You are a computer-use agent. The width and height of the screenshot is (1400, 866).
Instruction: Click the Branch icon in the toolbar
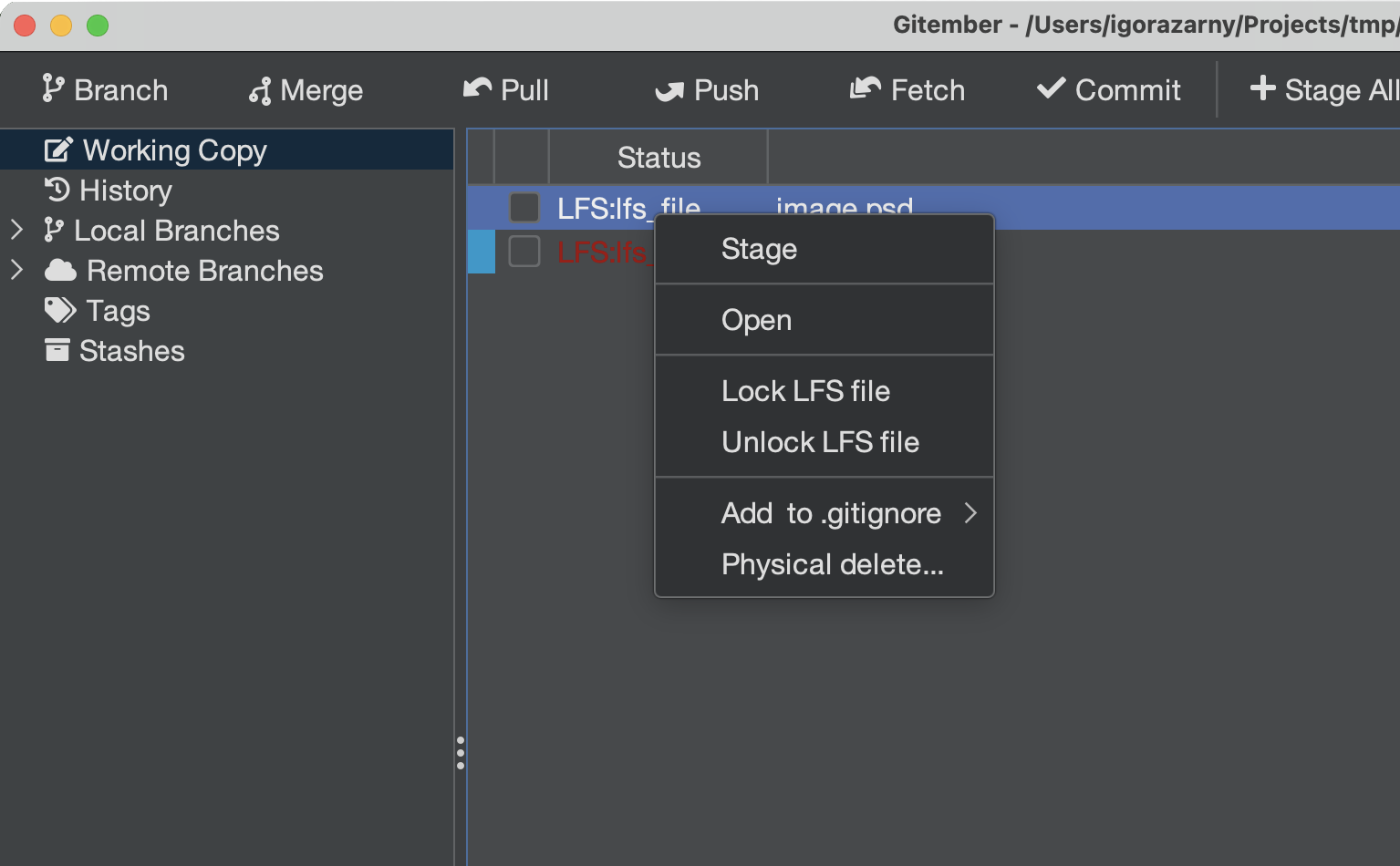53,89
